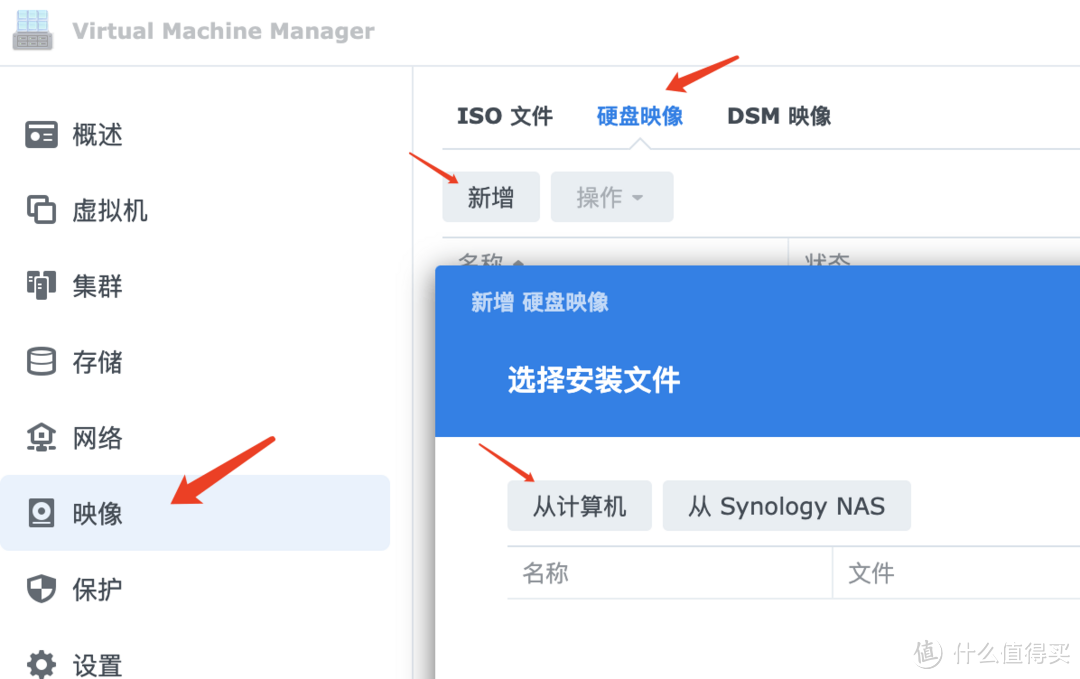Select the 概述 (Overview) sidebar icon
Viewport: 1080px width, 679px height.
point(41,134)
